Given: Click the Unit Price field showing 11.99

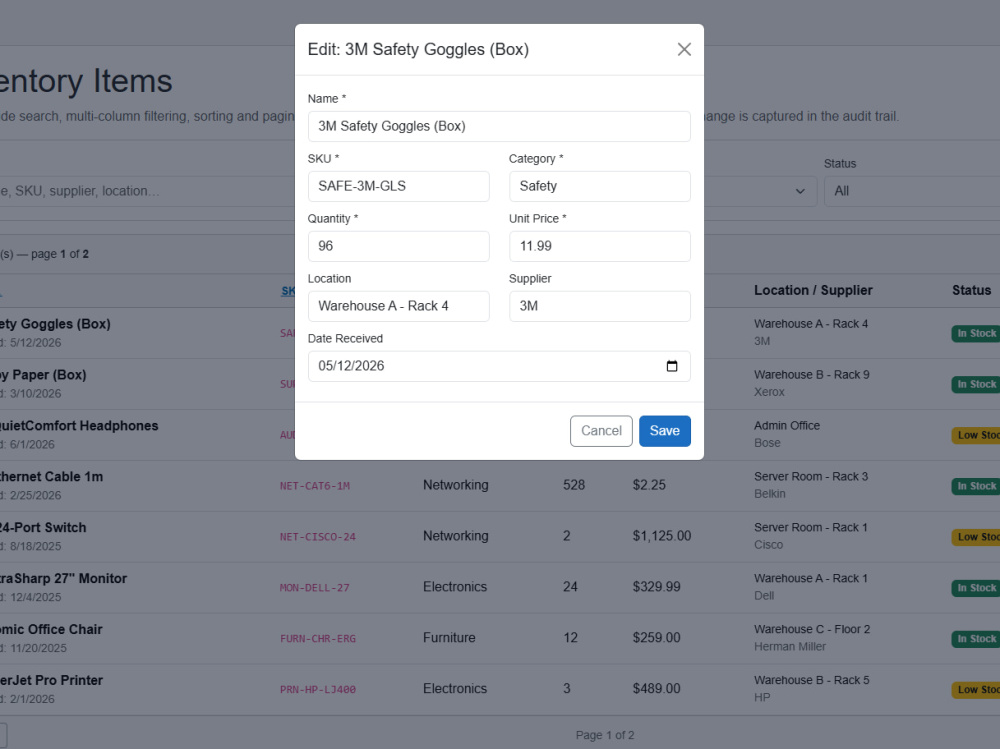Looking at the screenshot, I should [599, 246].
